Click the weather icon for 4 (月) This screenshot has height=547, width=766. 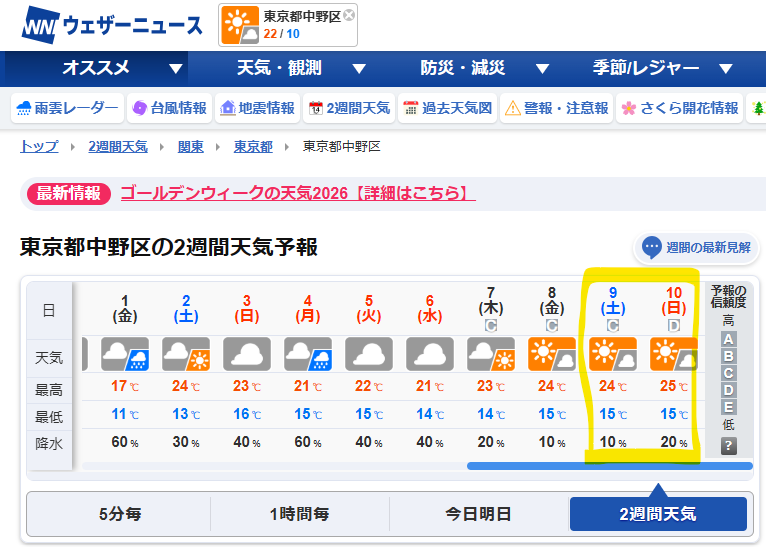(x=308, y=354)
